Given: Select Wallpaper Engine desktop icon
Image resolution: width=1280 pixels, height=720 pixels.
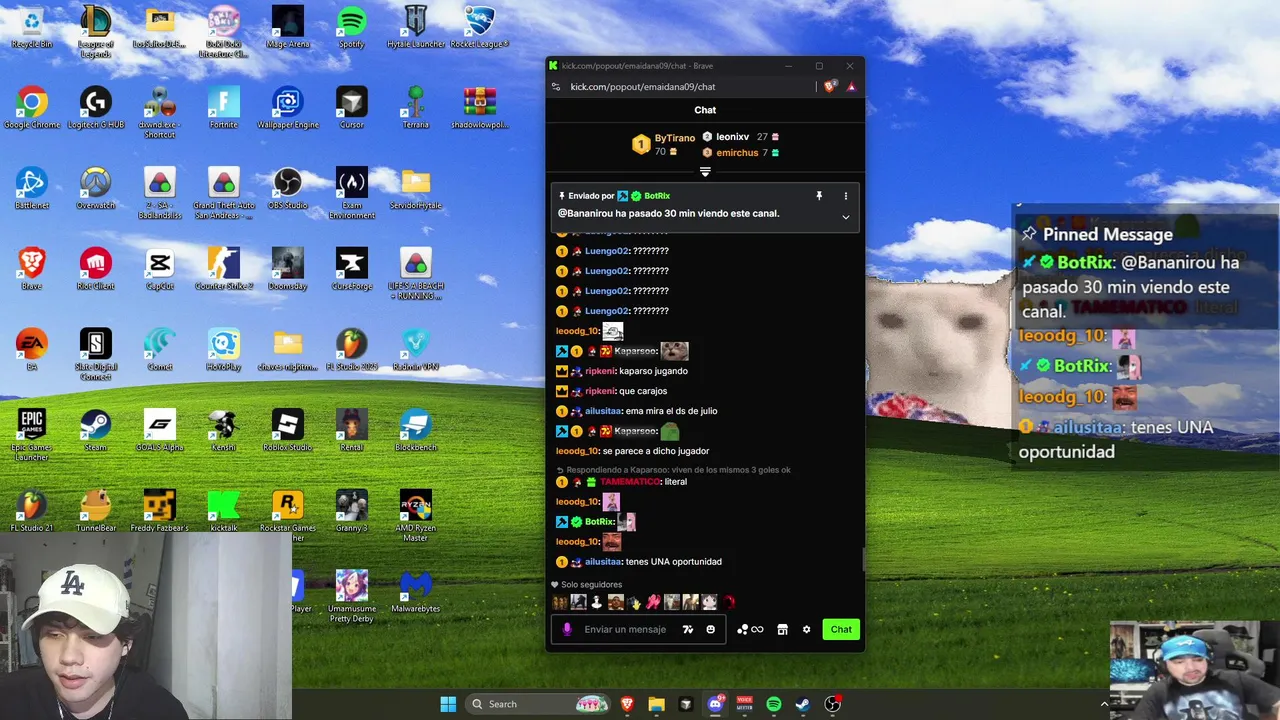Looking at the screenshot, I should pos(288,108).
